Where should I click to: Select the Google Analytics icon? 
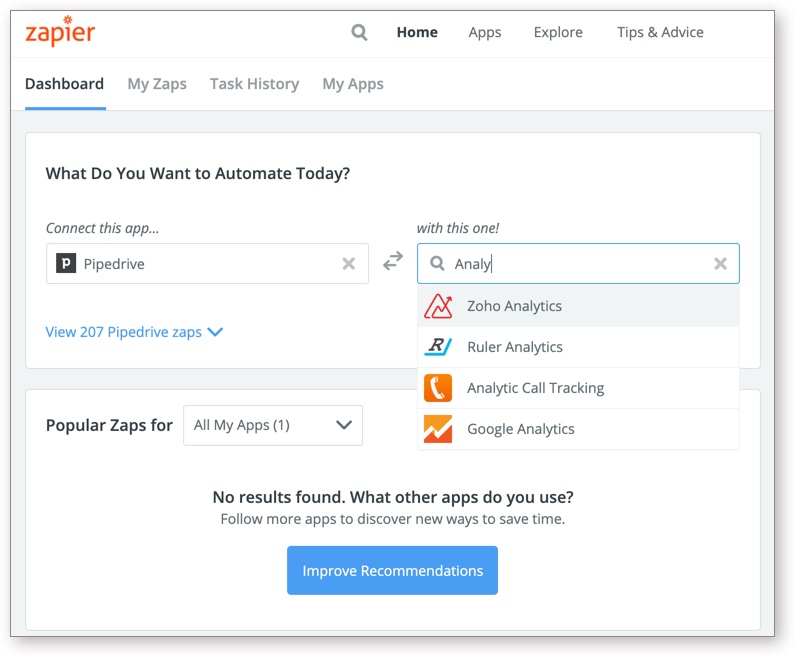[x=438, y=429]
